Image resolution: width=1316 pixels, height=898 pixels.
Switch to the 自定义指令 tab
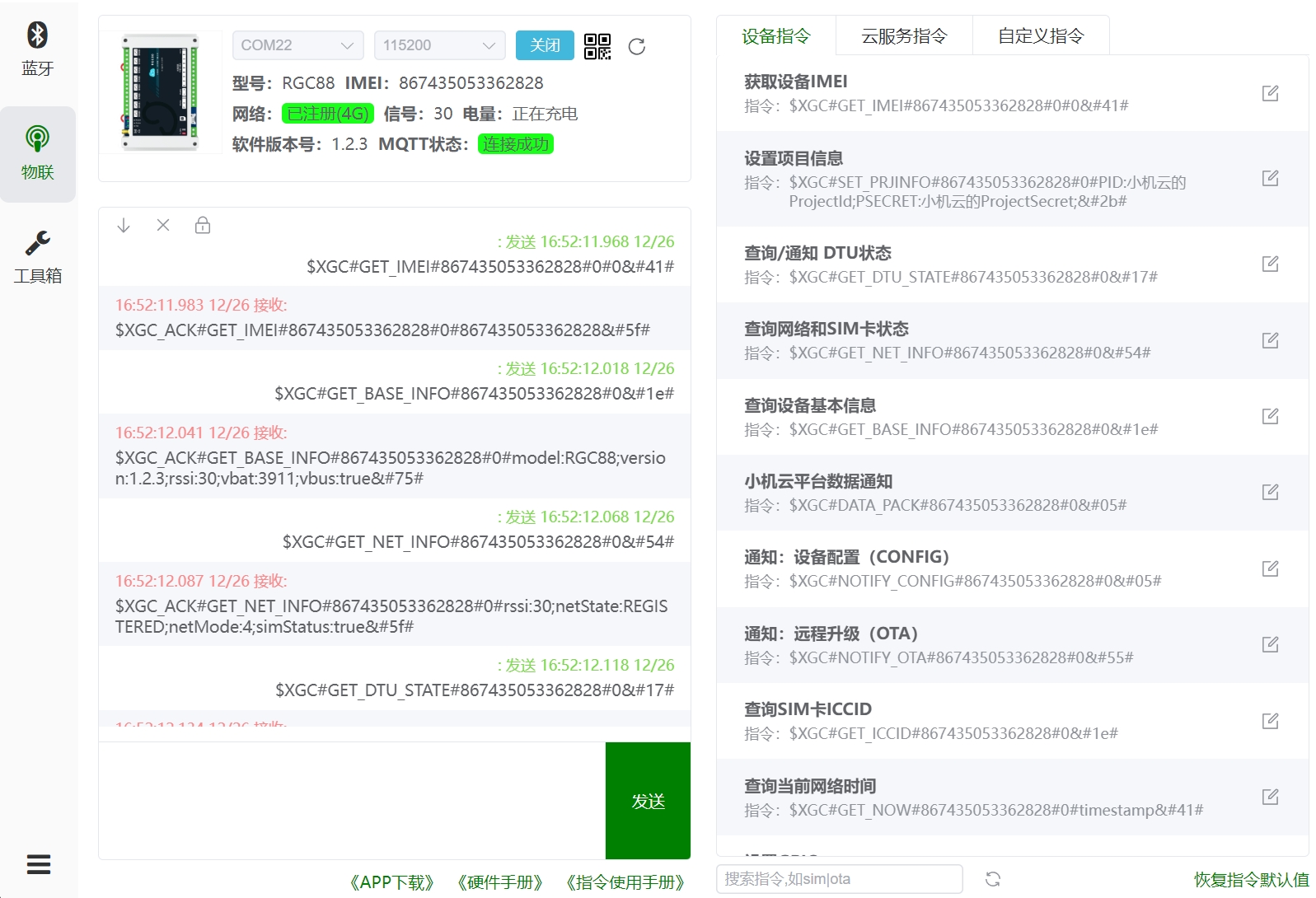tap(1041, 36)
